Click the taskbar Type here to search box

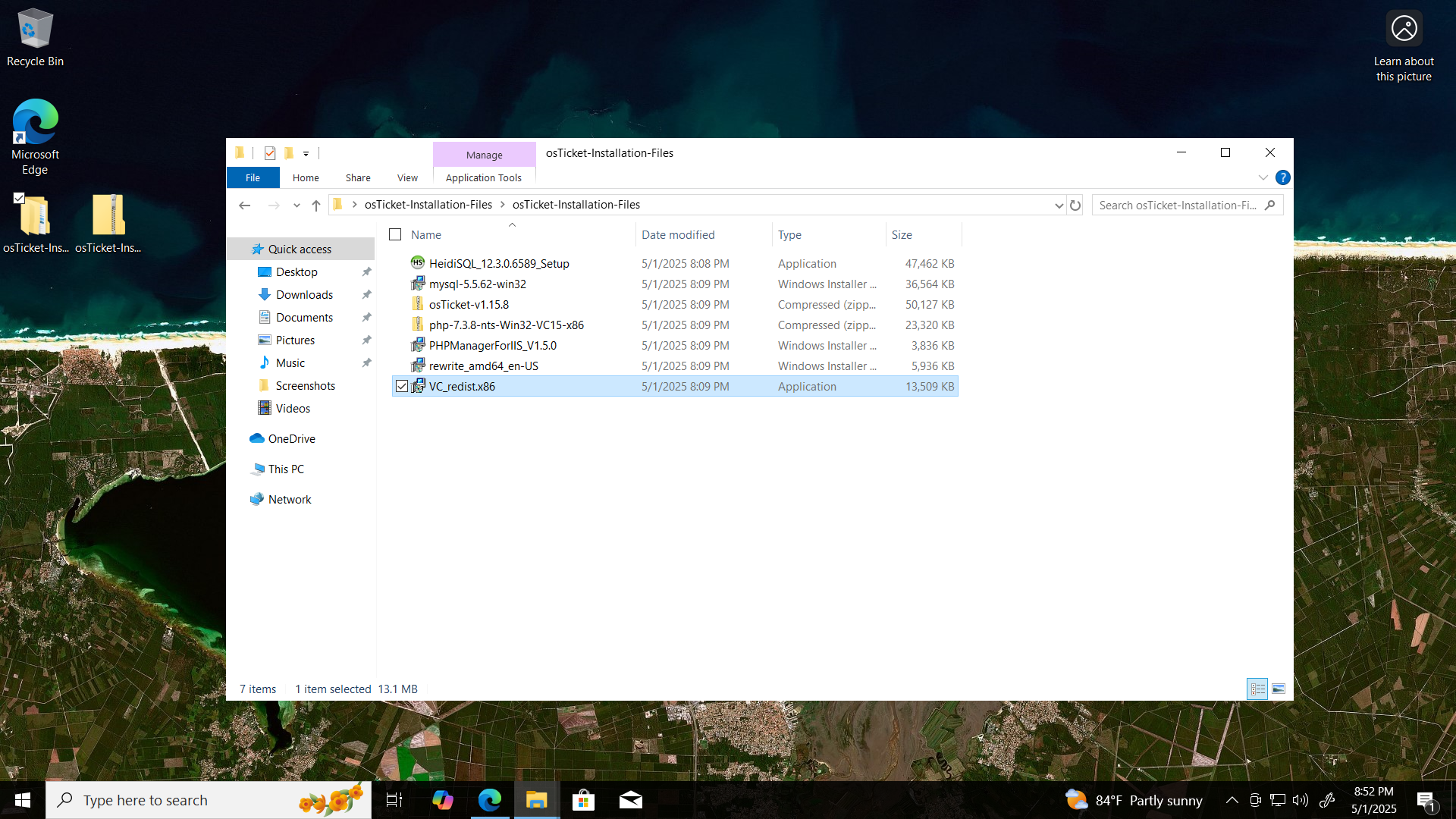pyautogui.click(x=209, y=800)
